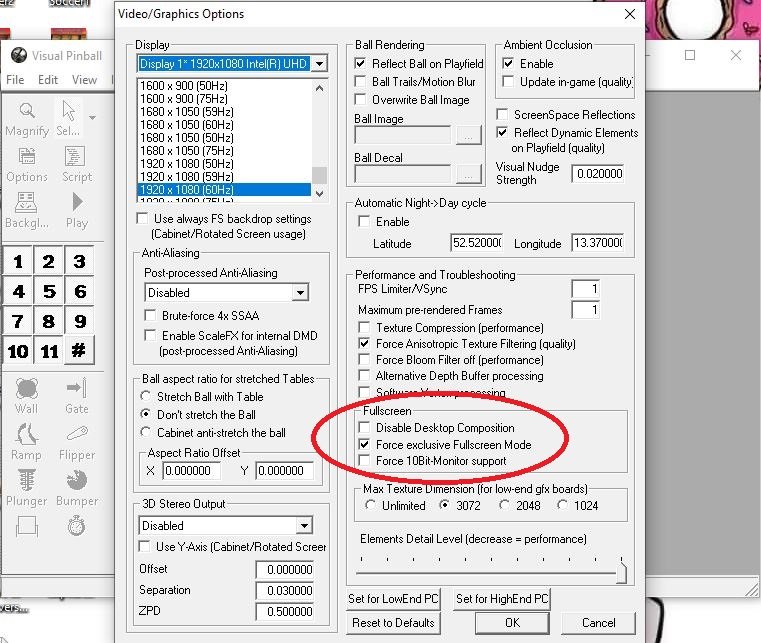The image size is (761, 643).
Task: Select layer 1 button
Action: point(18,262)
